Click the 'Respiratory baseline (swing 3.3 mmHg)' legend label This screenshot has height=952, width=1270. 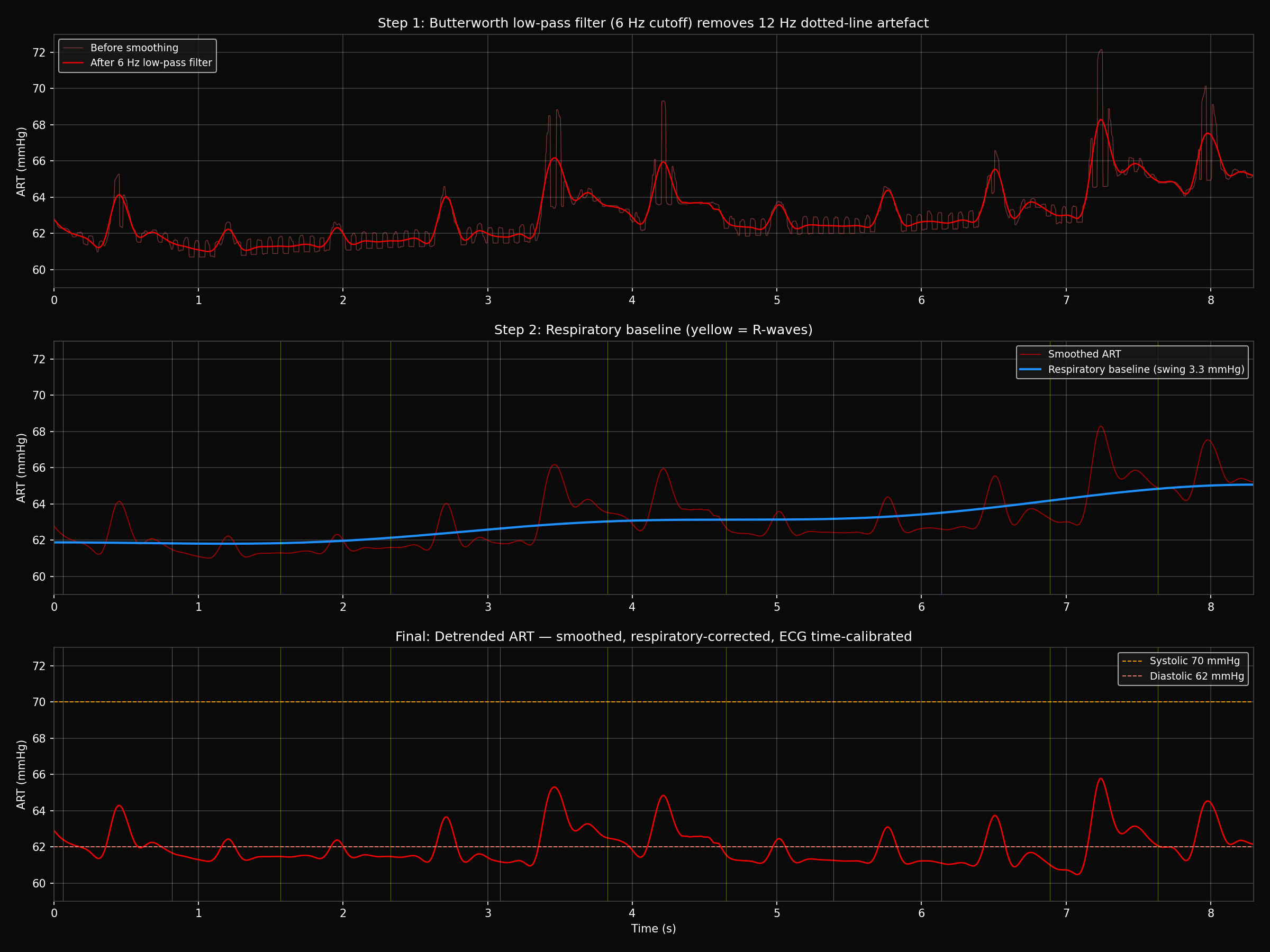click(x=1146, y=370)
